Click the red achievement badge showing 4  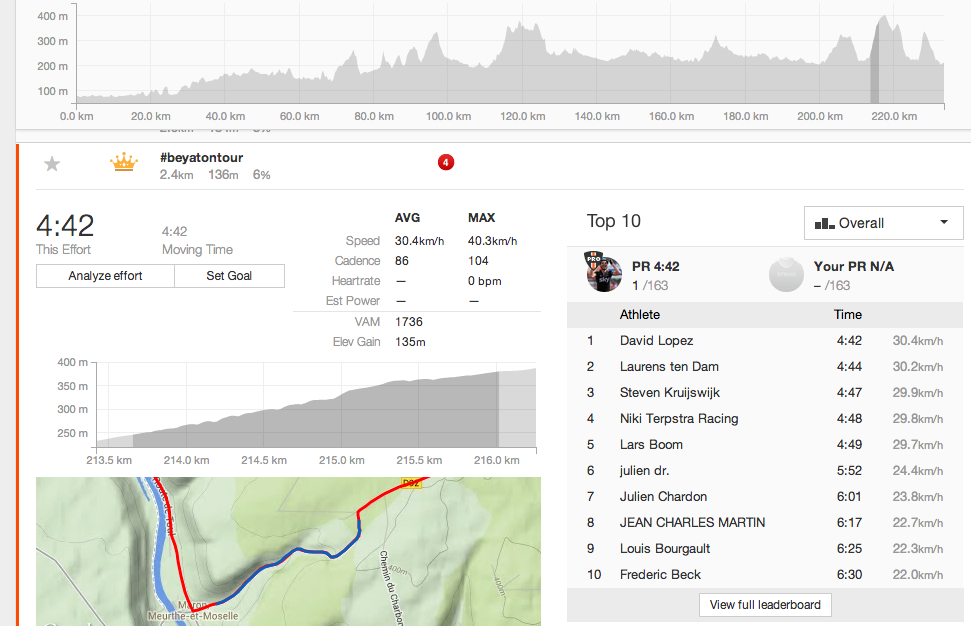coord(446,162)
